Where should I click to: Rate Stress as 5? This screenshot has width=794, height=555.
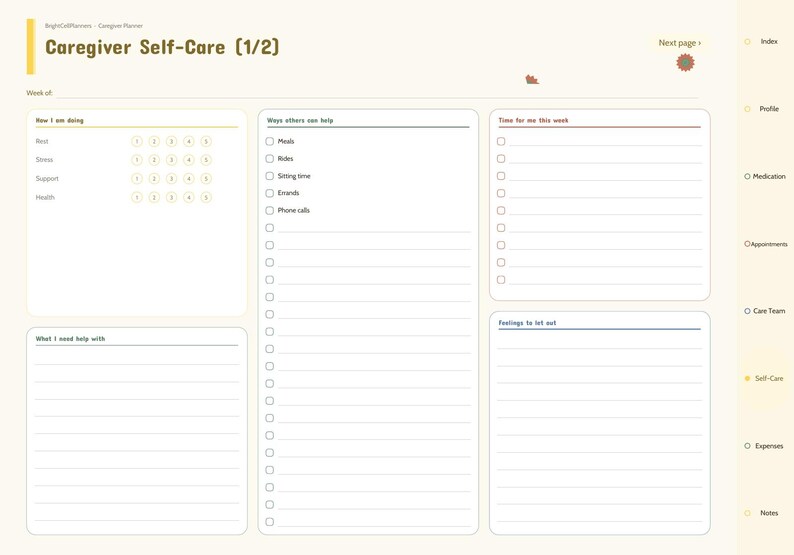(x=206, y=160)
